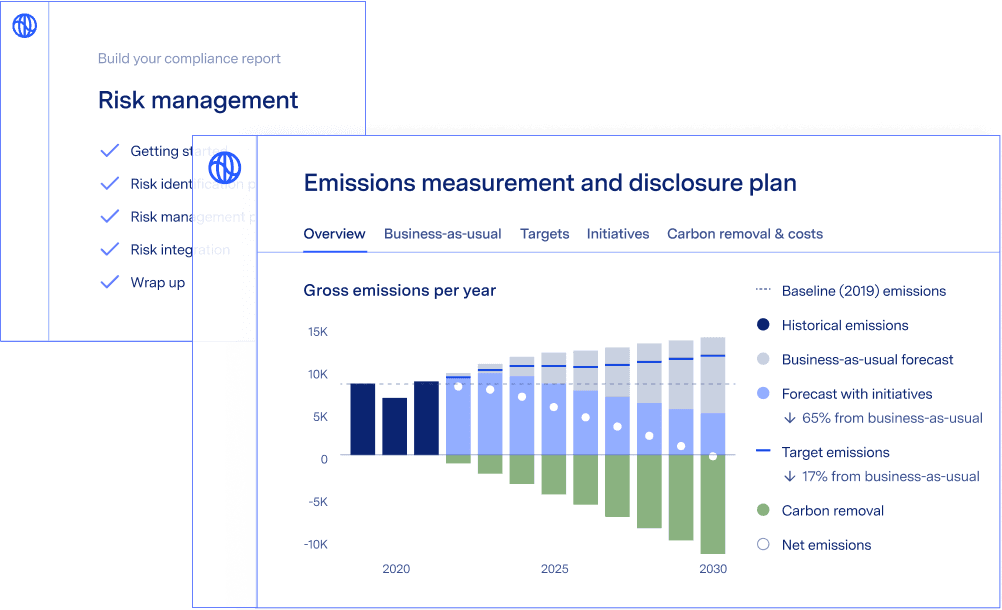
Task: Click the Business-as-usual forecast legend dot
Action: pyautogui.click(x=763, y=359)
